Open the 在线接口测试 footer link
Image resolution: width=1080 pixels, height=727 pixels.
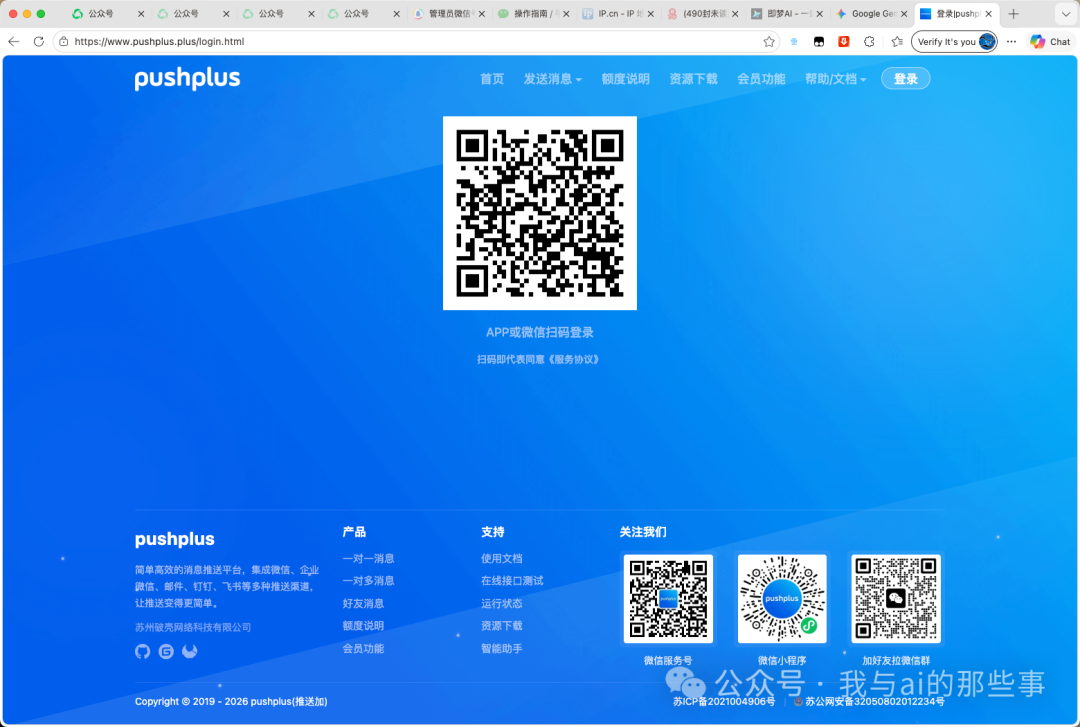(x=512, y=581)
